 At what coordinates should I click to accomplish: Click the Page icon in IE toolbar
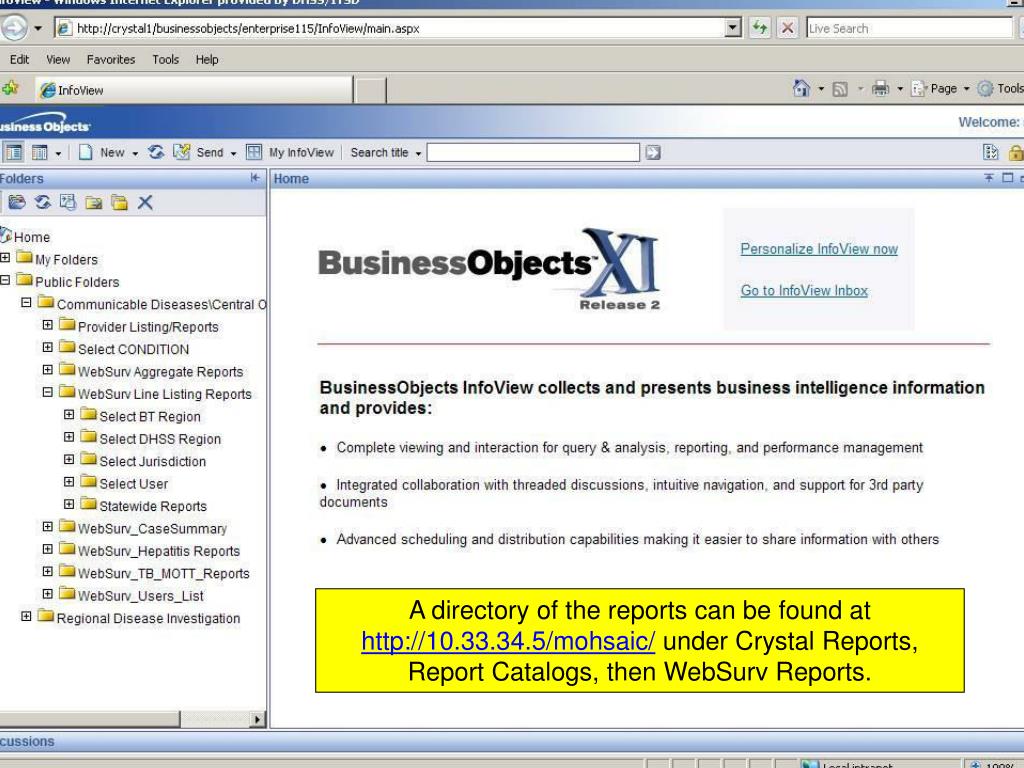(x=919, y=88)
